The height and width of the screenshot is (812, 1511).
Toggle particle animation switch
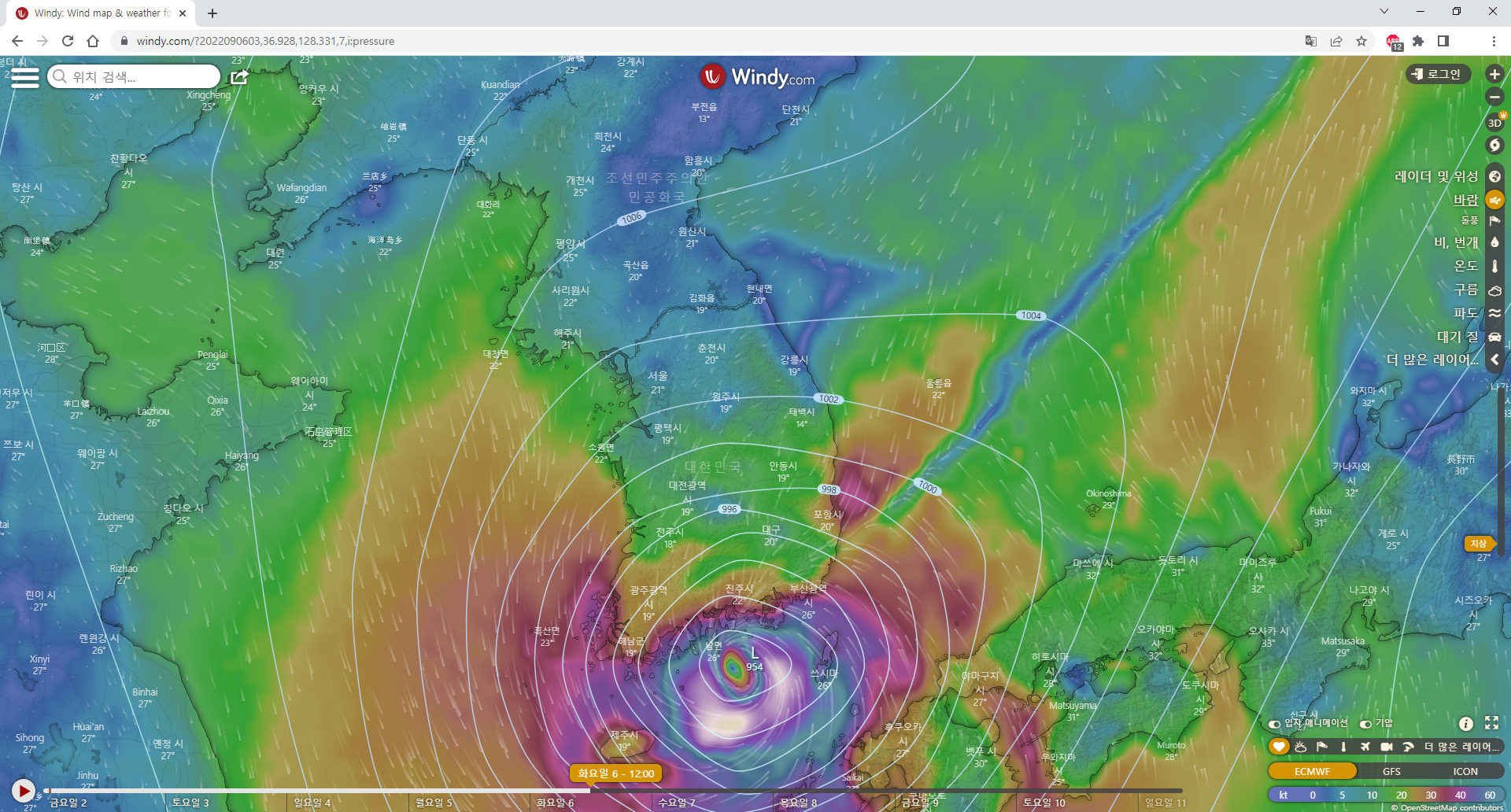(1275, 724)
